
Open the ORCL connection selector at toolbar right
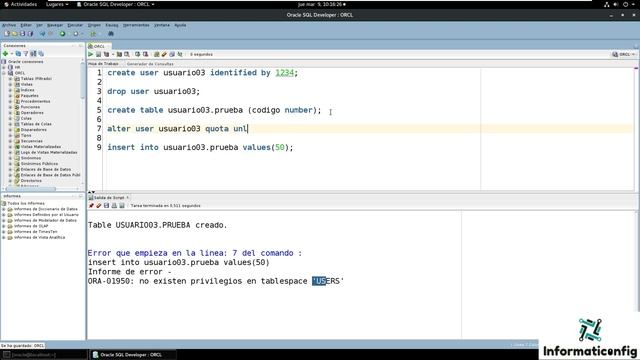coord(623,54)
